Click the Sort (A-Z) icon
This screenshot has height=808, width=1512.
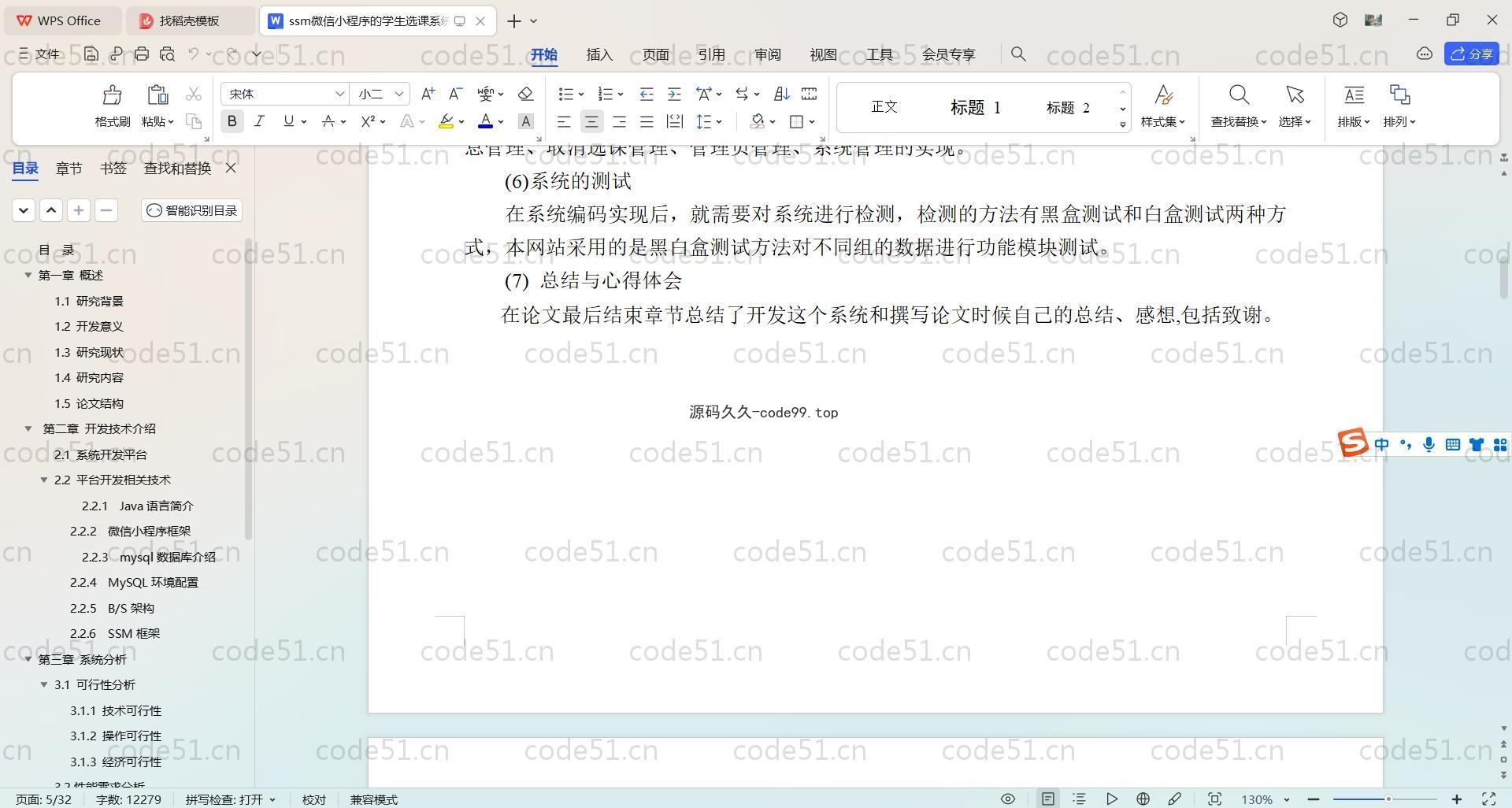point(781,94)
